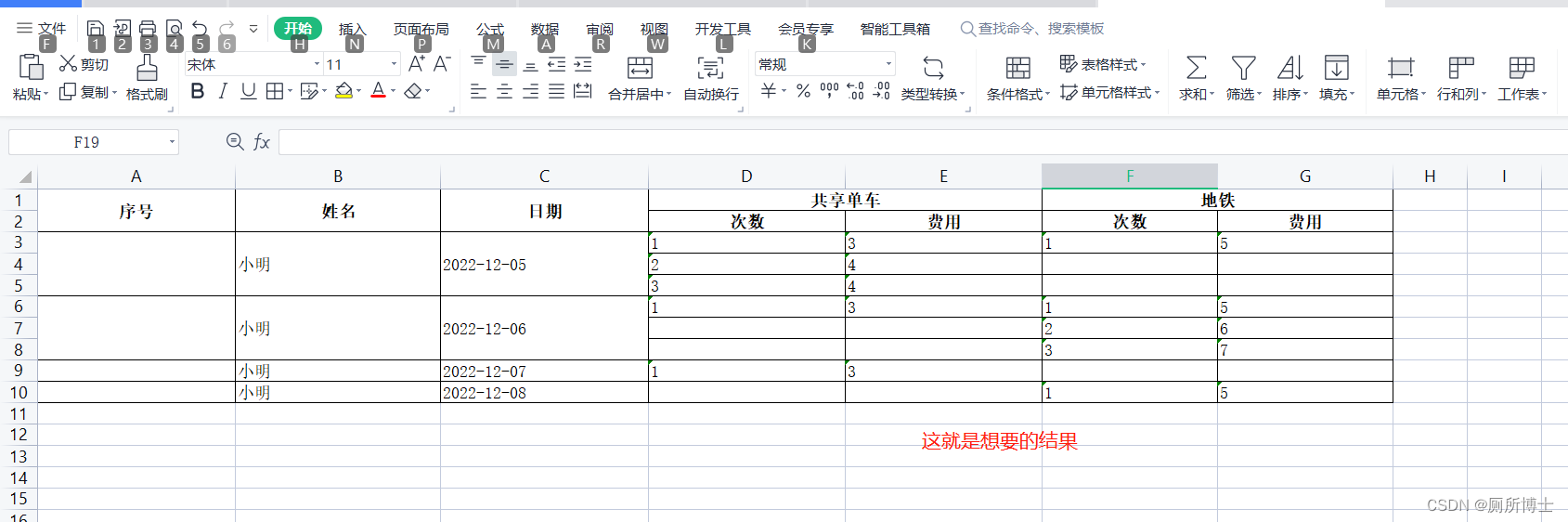Viewport: 1568px width, 522px height.
Task: Click the thousands separator icon
Action: point(829,91)
